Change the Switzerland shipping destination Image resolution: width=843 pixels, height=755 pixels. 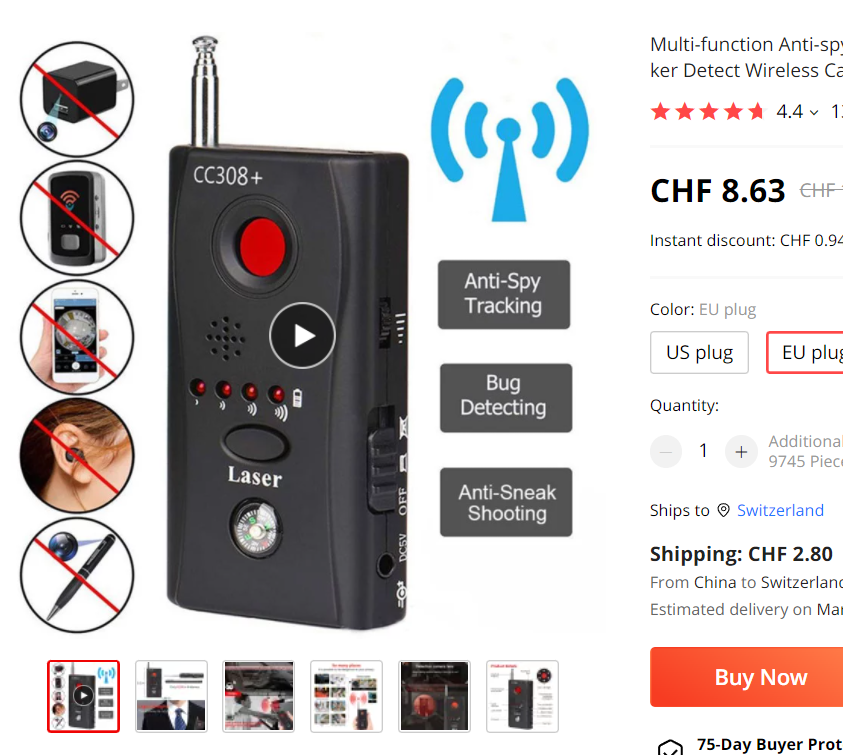(x=780, y=510)
